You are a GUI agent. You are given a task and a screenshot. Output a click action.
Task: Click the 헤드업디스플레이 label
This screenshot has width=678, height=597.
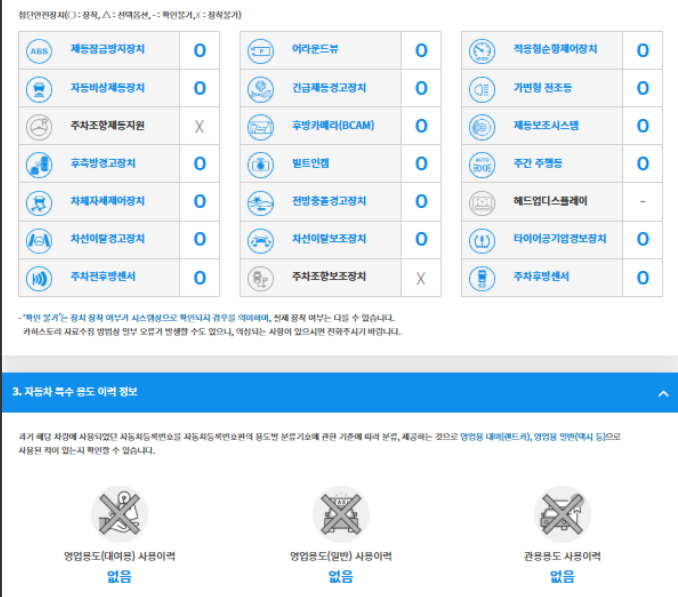pos(550,201)
